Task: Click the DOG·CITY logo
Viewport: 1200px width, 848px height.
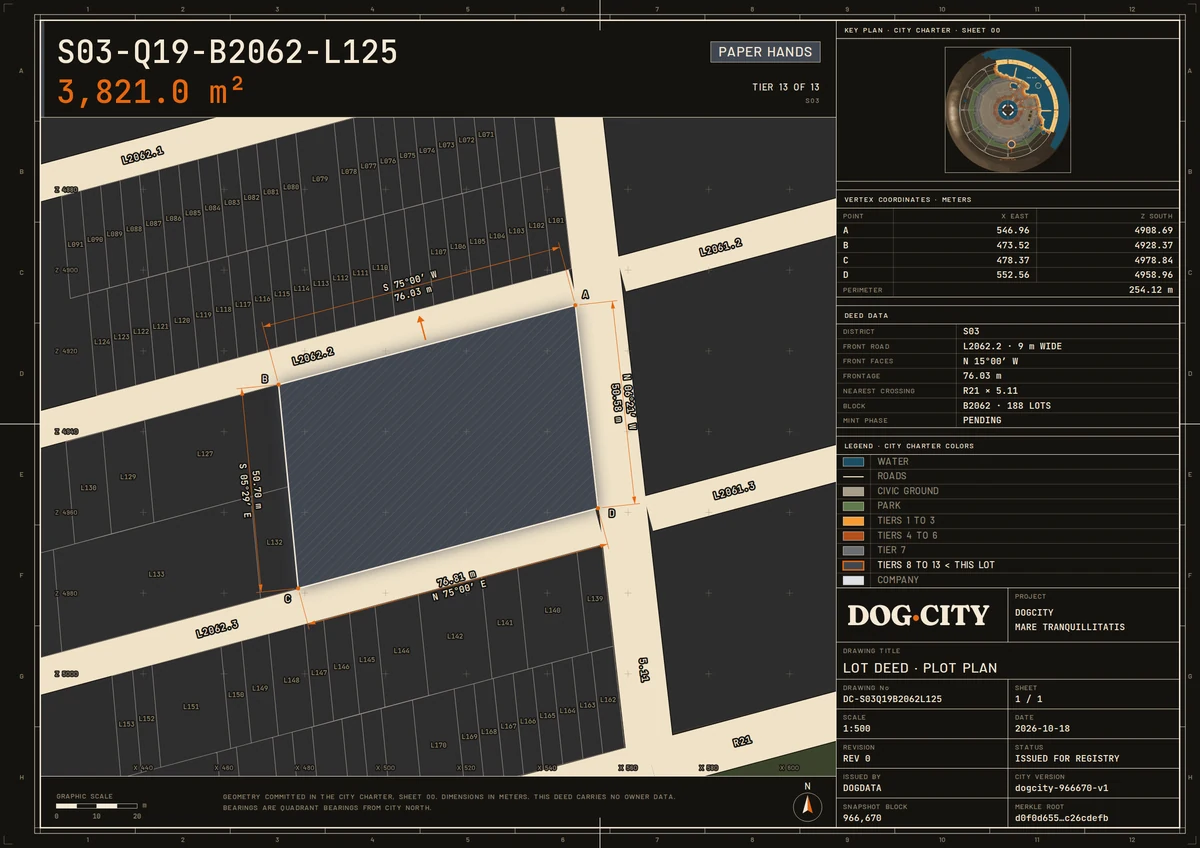Action: click(x=918, y=615)
